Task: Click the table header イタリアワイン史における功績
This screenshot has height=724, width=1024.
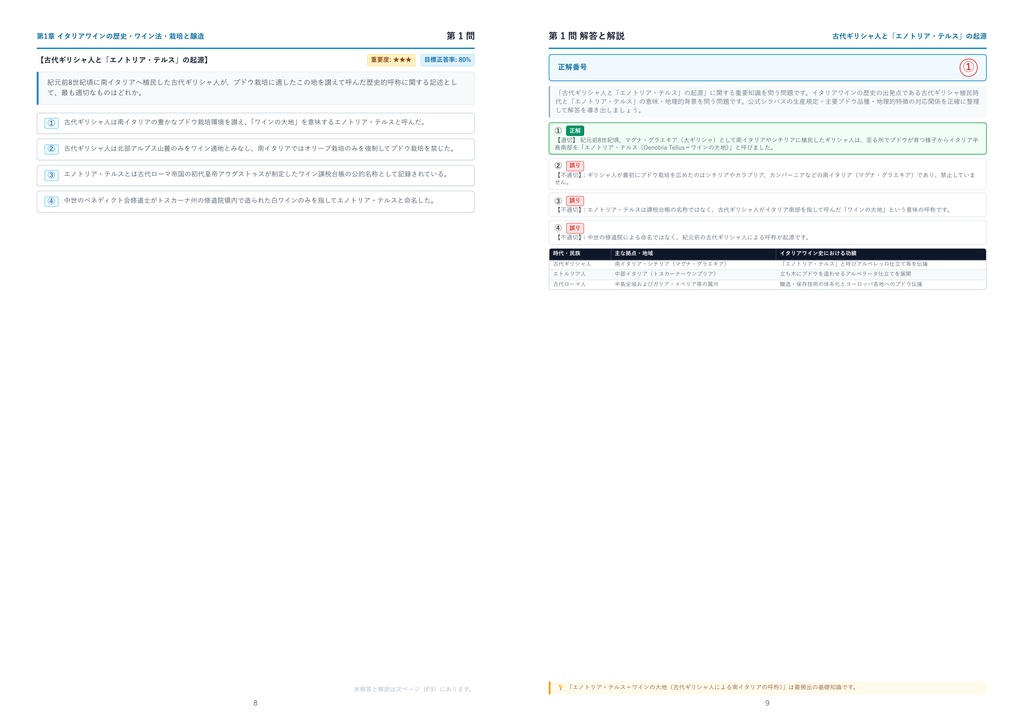Action: coord(818,254)
